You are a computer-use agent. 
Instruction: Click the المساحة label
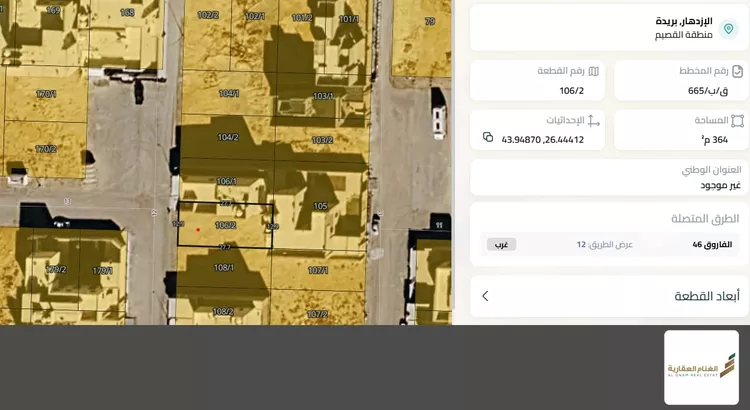(x=711, y=120)
